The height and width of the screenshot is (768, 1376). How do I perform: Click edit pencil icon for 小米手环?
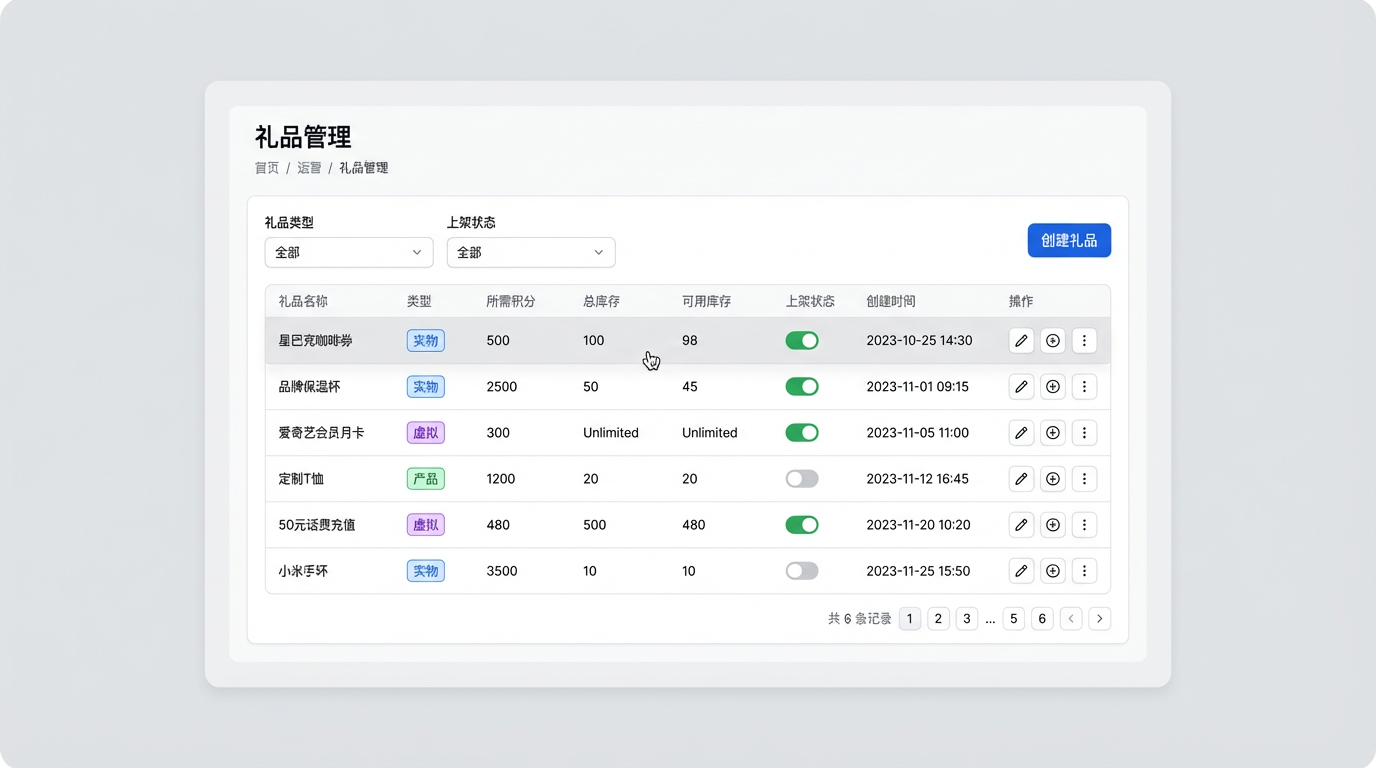(1021, 571)
